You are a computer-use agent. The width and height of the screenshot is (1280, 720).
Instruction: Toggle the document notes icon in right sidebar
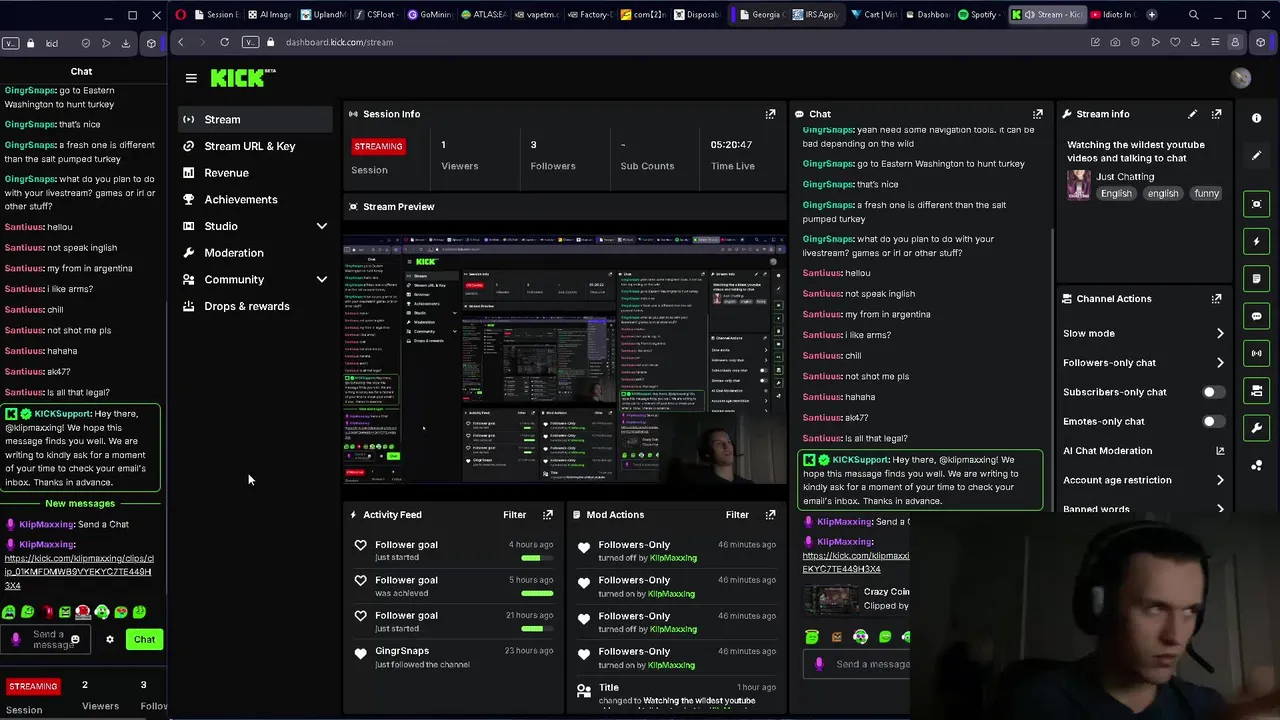pyautogui.click(x=1257, y=278)
